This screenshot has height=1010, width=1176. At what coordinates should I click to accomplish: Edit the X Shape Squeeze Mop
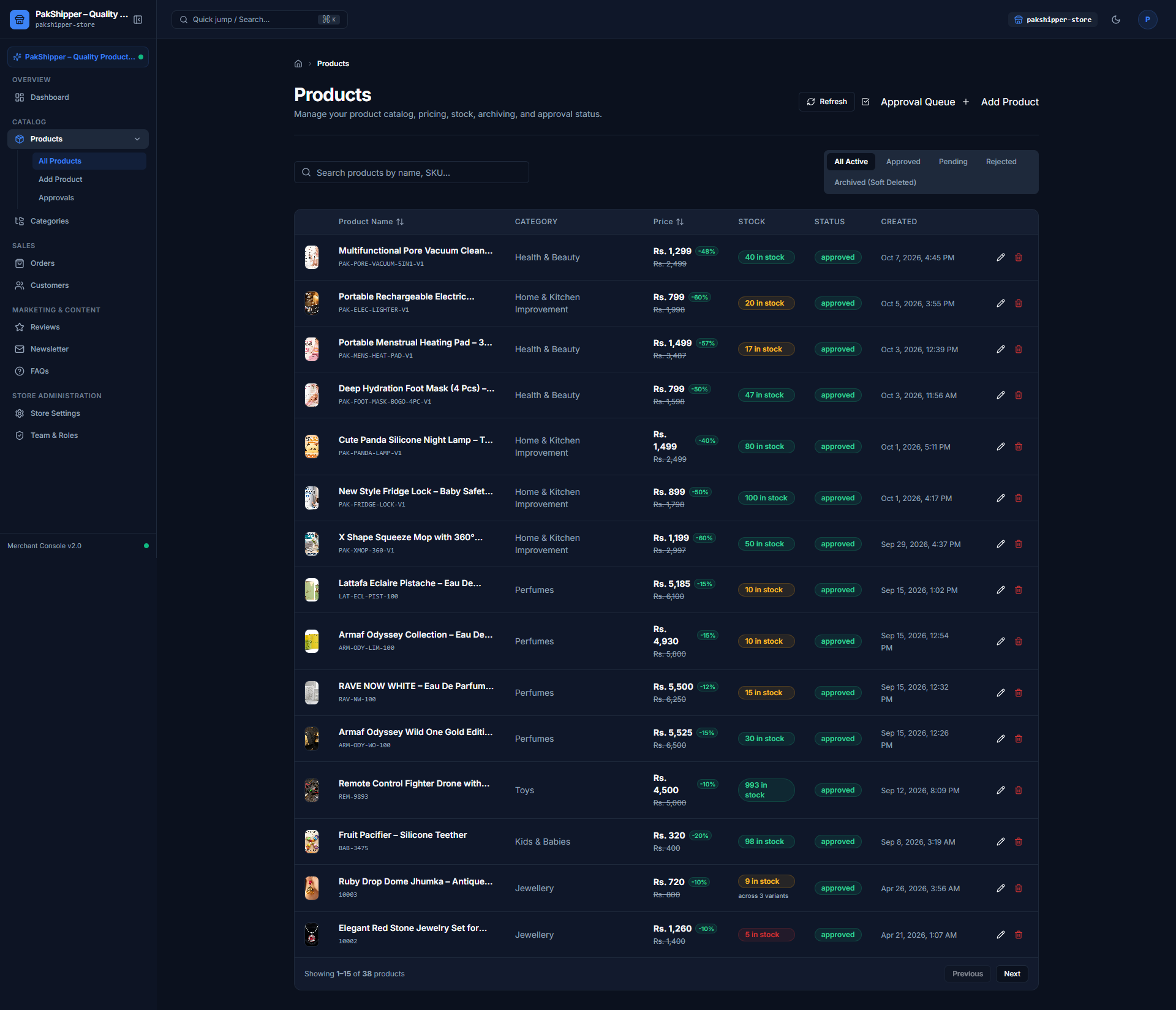1001,544
